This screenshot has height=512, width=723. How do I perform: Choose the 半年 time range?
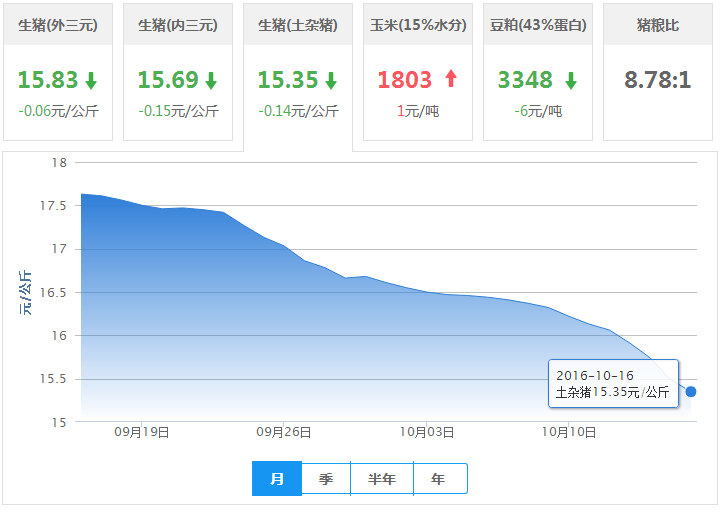point(382,479)
